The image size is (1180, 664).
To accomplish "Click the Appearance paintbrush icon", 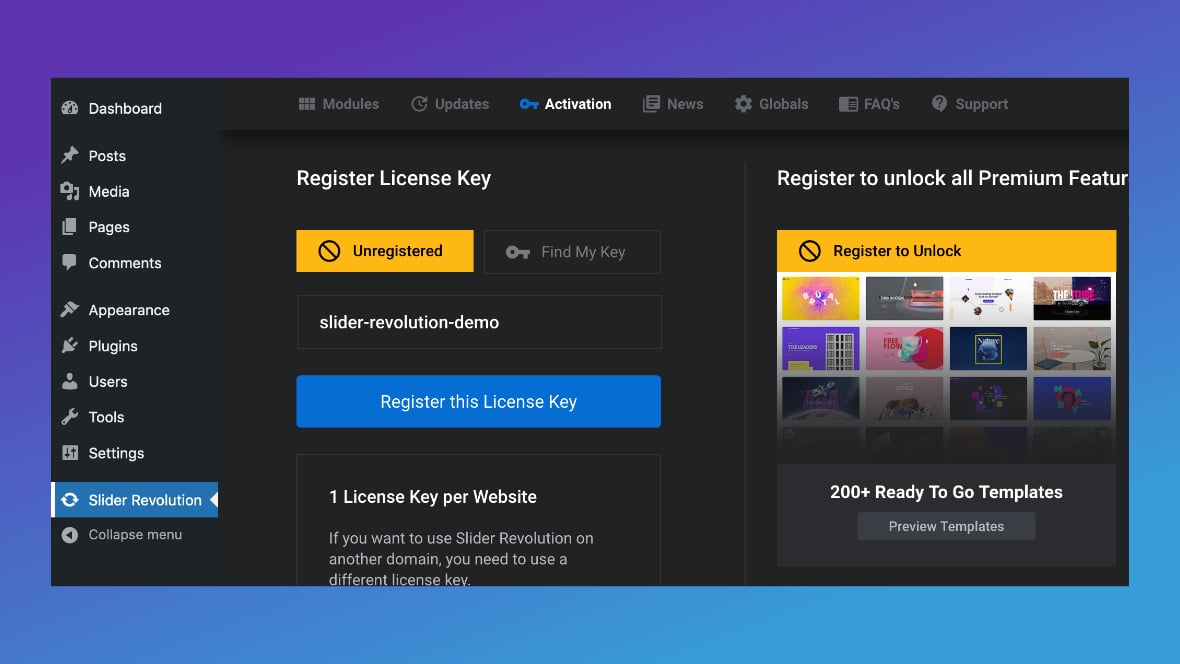I will 70,309.
